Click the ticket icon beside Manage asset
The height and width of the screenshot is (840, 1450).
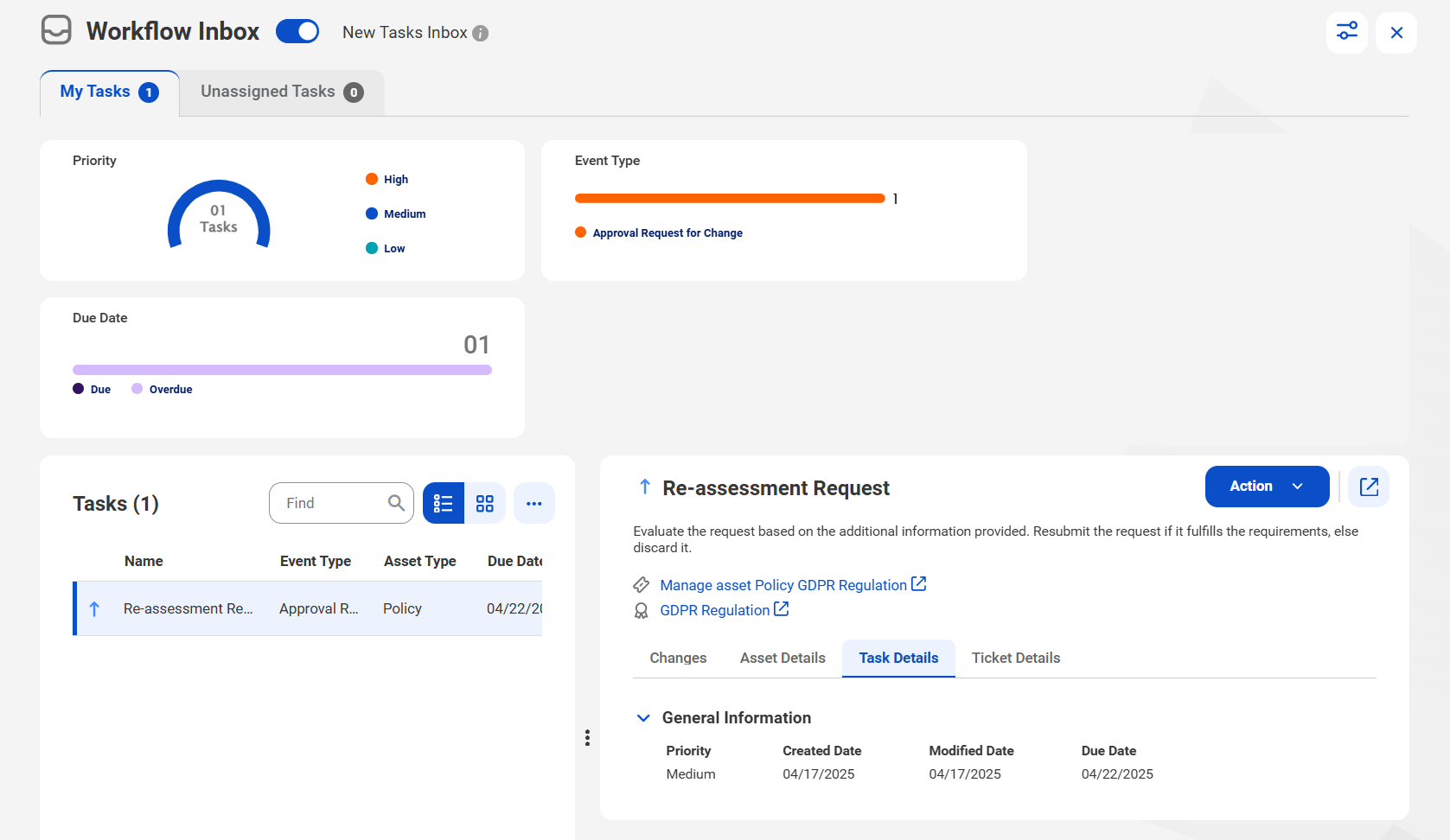coord(642,585)
